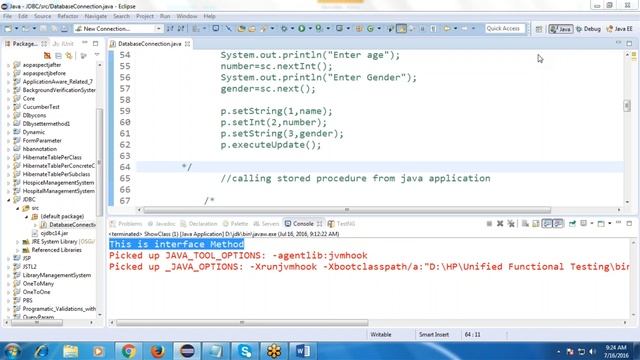Screen dimensions: 640x360
Task: Click Open Type toolbar icon
Action: point(242,29)
